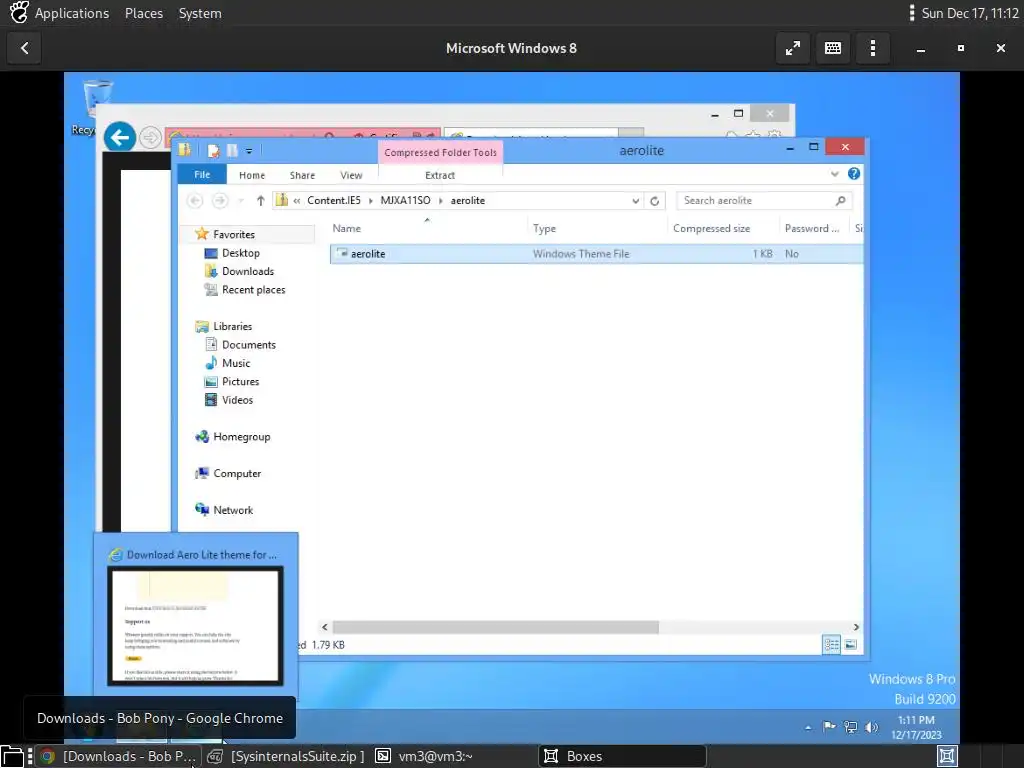
Task: Open recent locations dropdown arrow
Action: coord(241,200)
